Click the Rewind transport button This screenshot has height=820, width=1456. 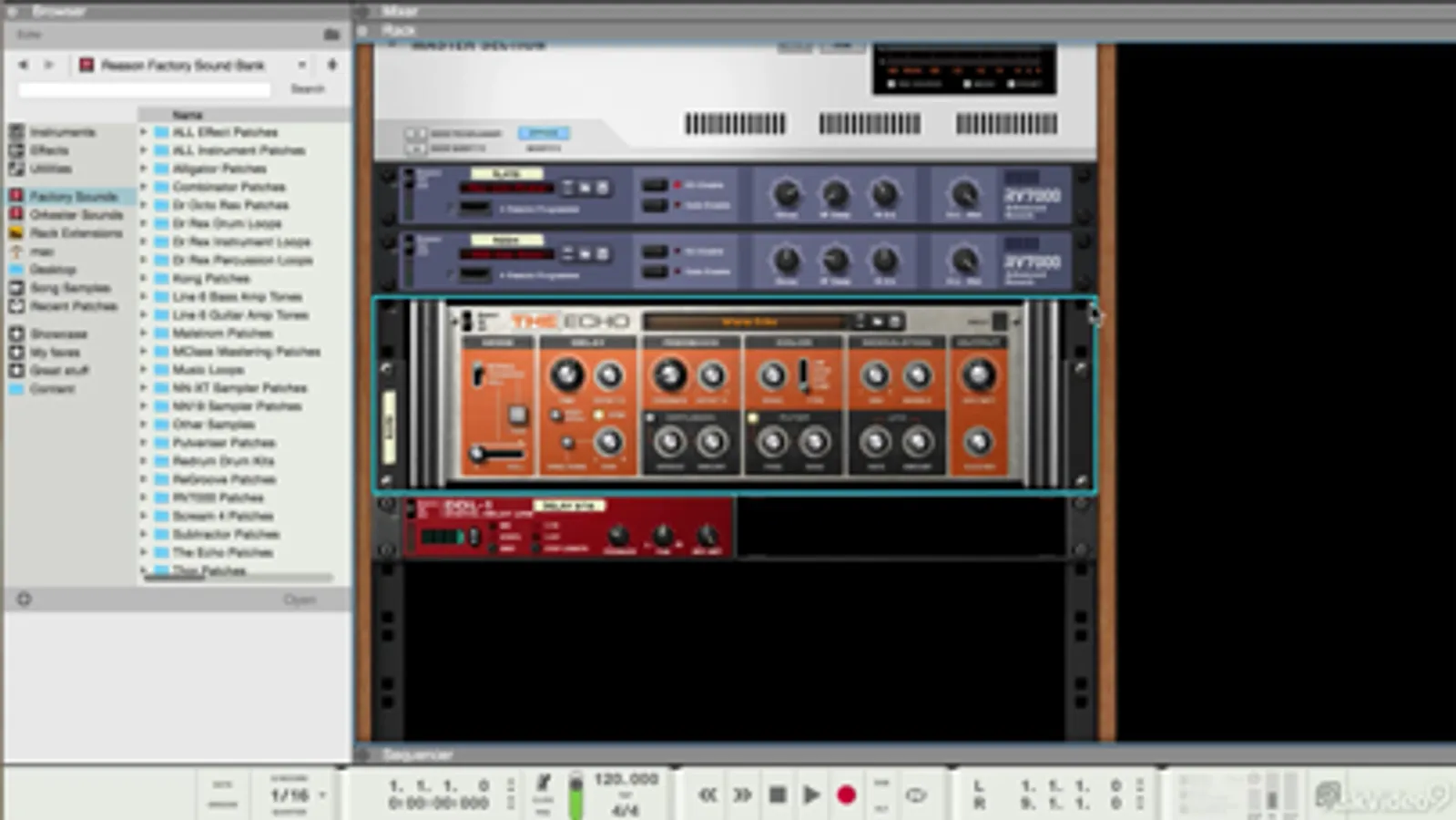708,795
